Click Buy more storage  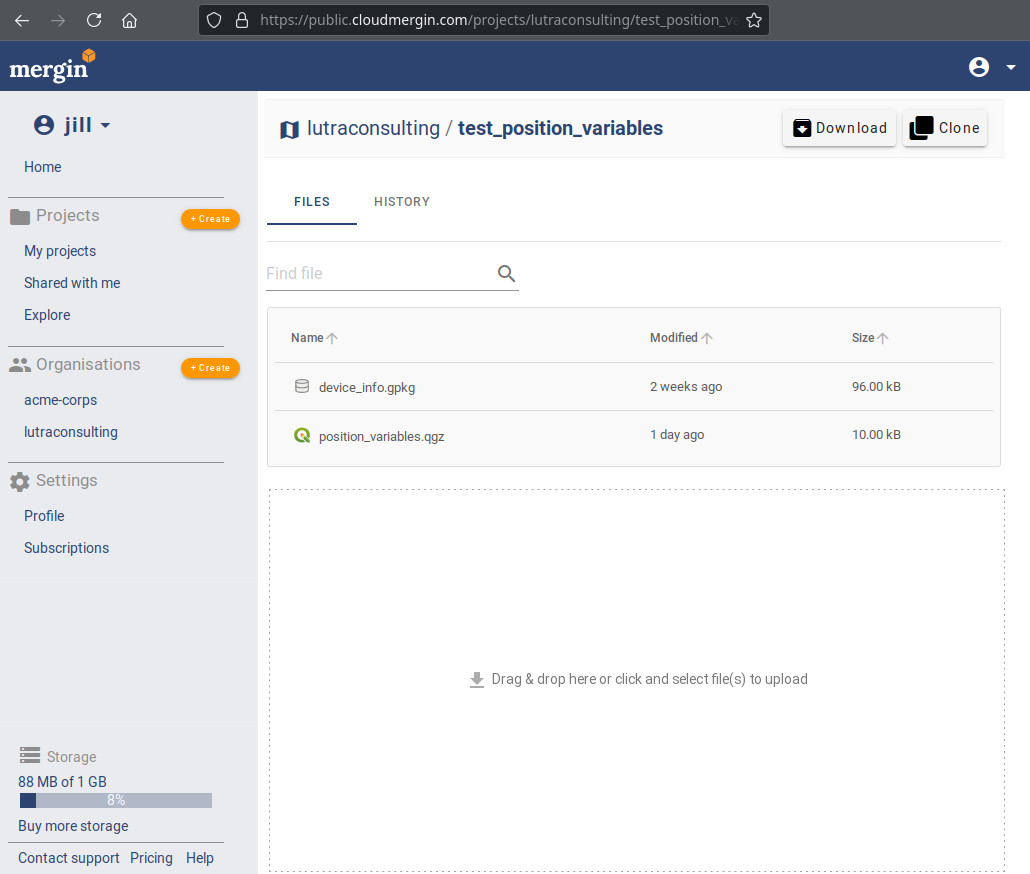73,826
